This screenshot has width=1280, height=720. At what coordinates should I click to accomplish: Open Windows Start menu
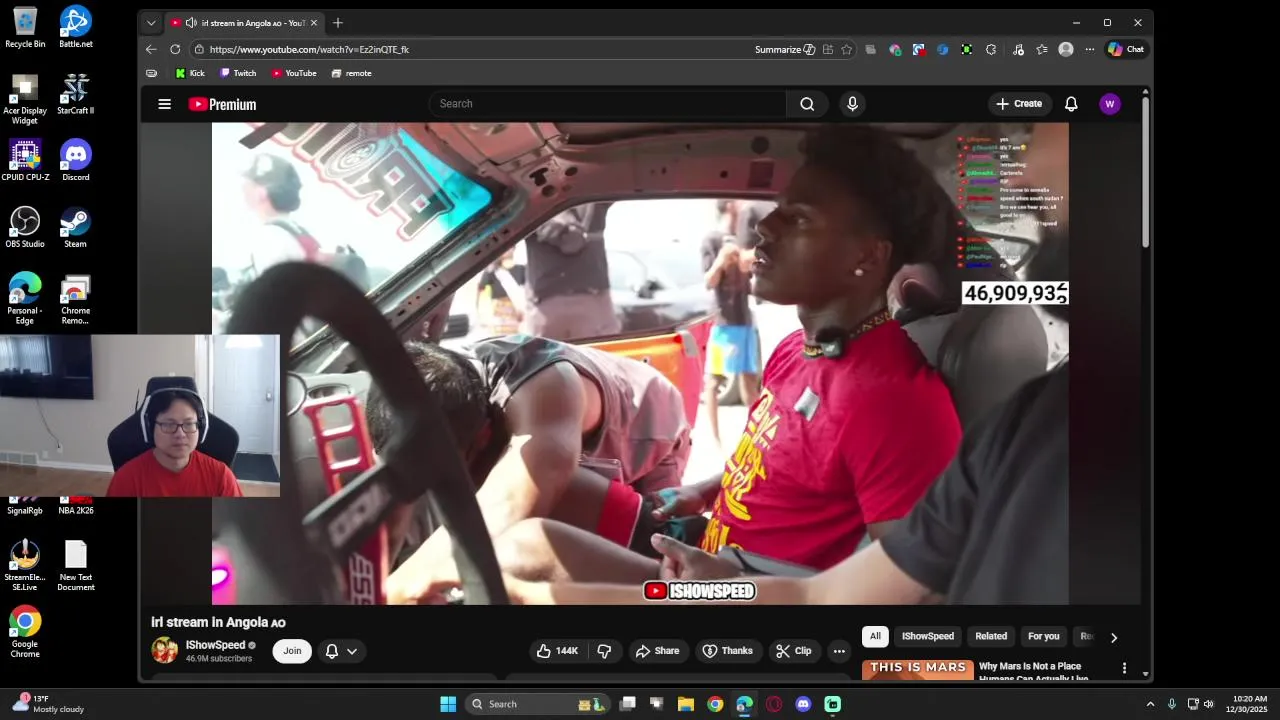click(x=448, y=704)
